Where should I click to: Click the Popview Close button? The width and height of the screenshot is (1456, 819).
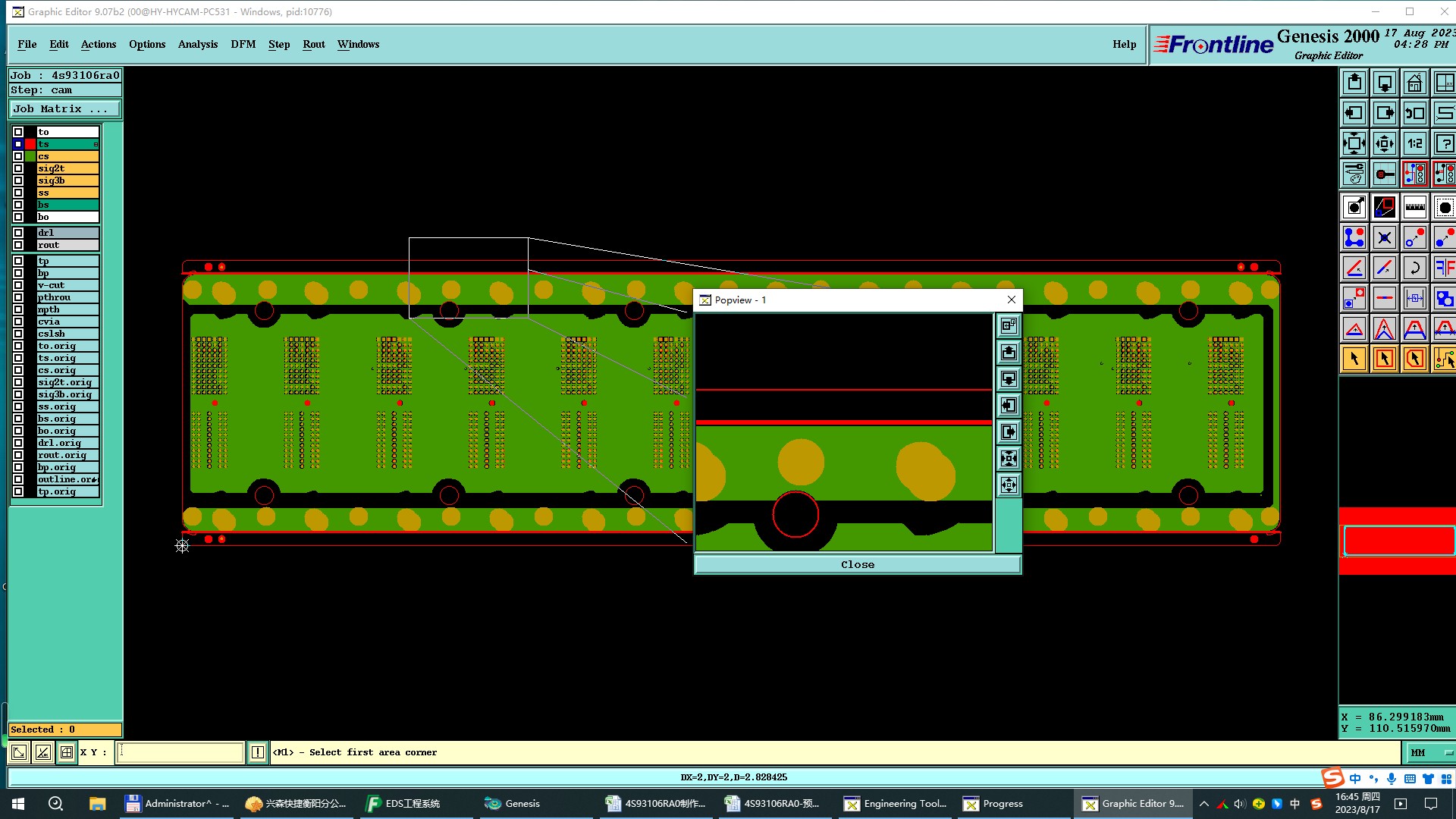pos(857,564)
